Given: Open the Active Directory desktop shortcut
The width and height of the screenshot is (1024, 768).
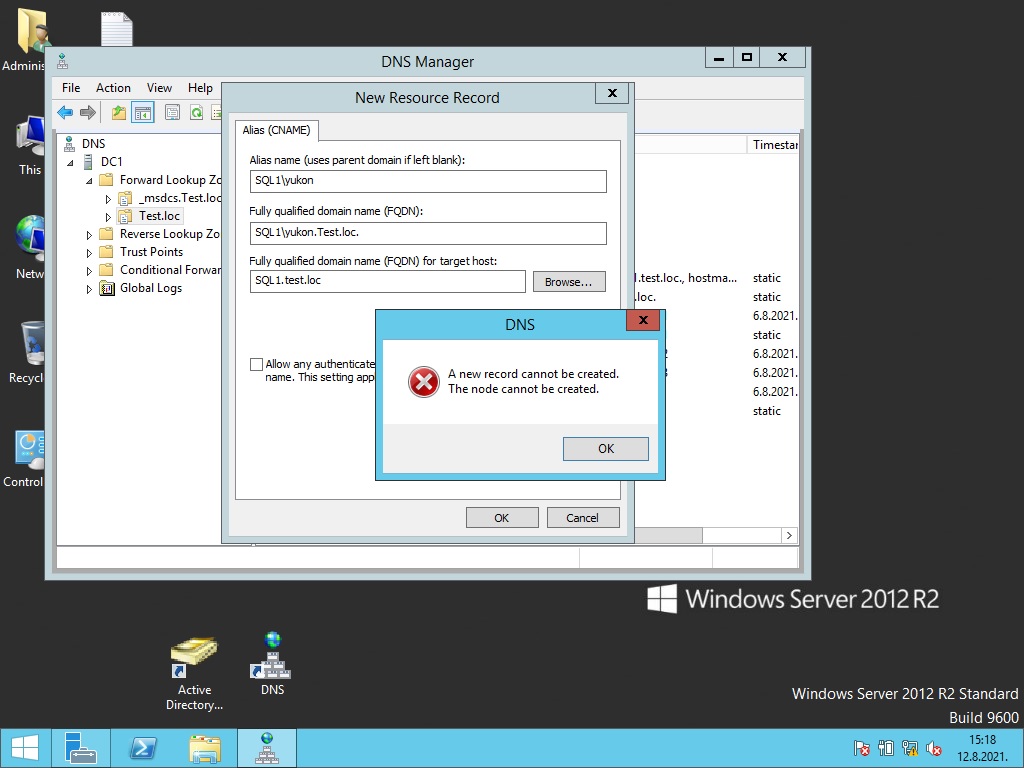Looking at the screenshot, I should point(193,655).
